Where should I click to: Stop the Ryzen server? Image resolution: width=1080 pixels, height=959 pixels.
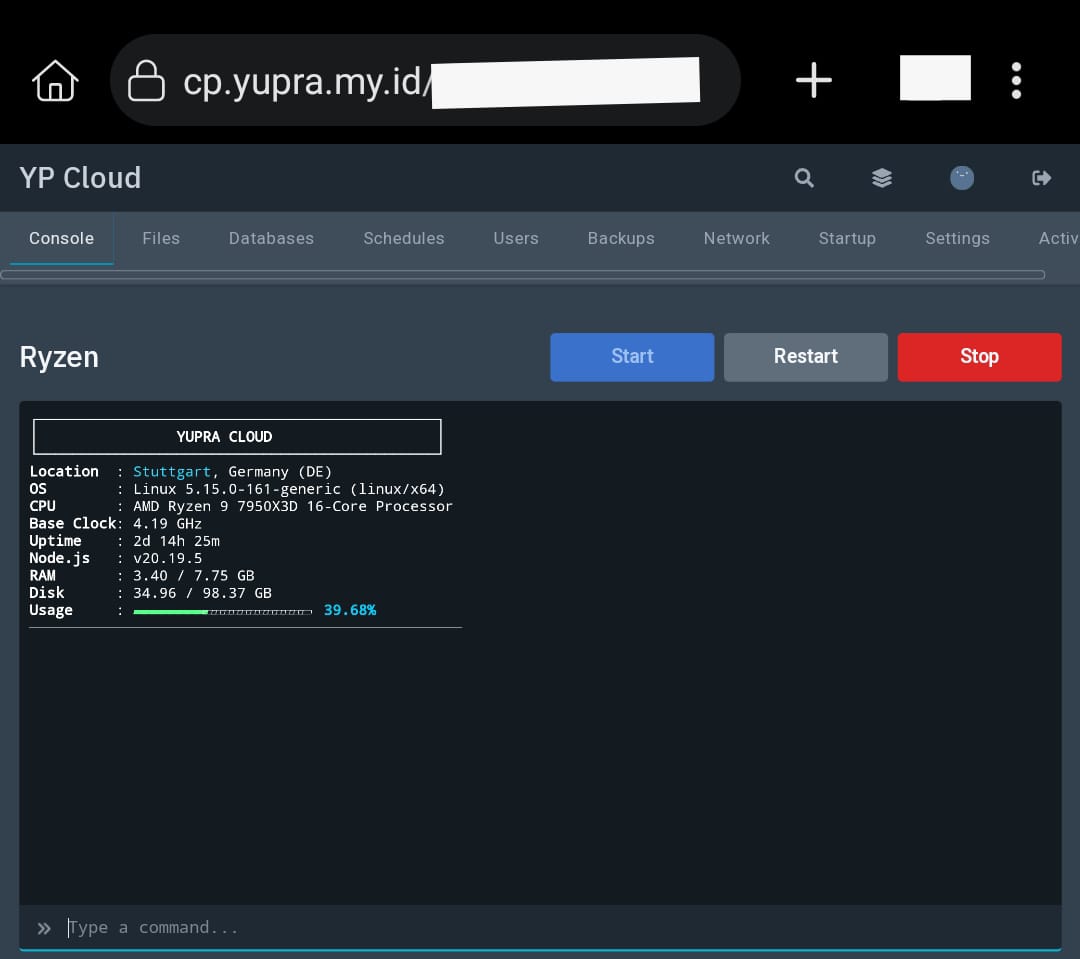[x=979, y=356]
